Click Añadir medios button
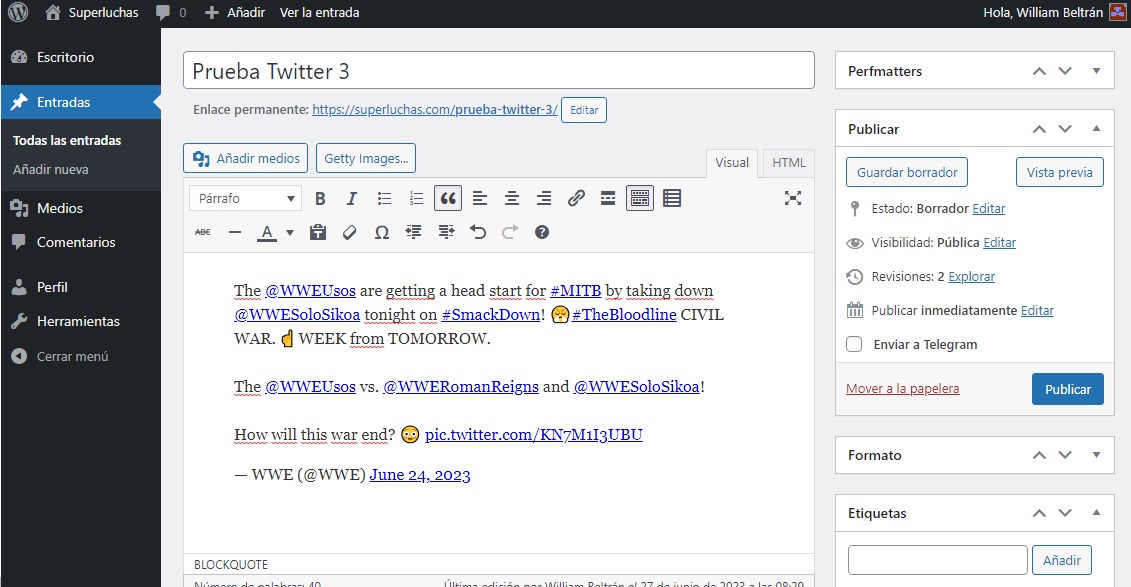Image resolution: width=1131 pixels, height=587 pixels. pyautogui.click(x=245, y=158)
